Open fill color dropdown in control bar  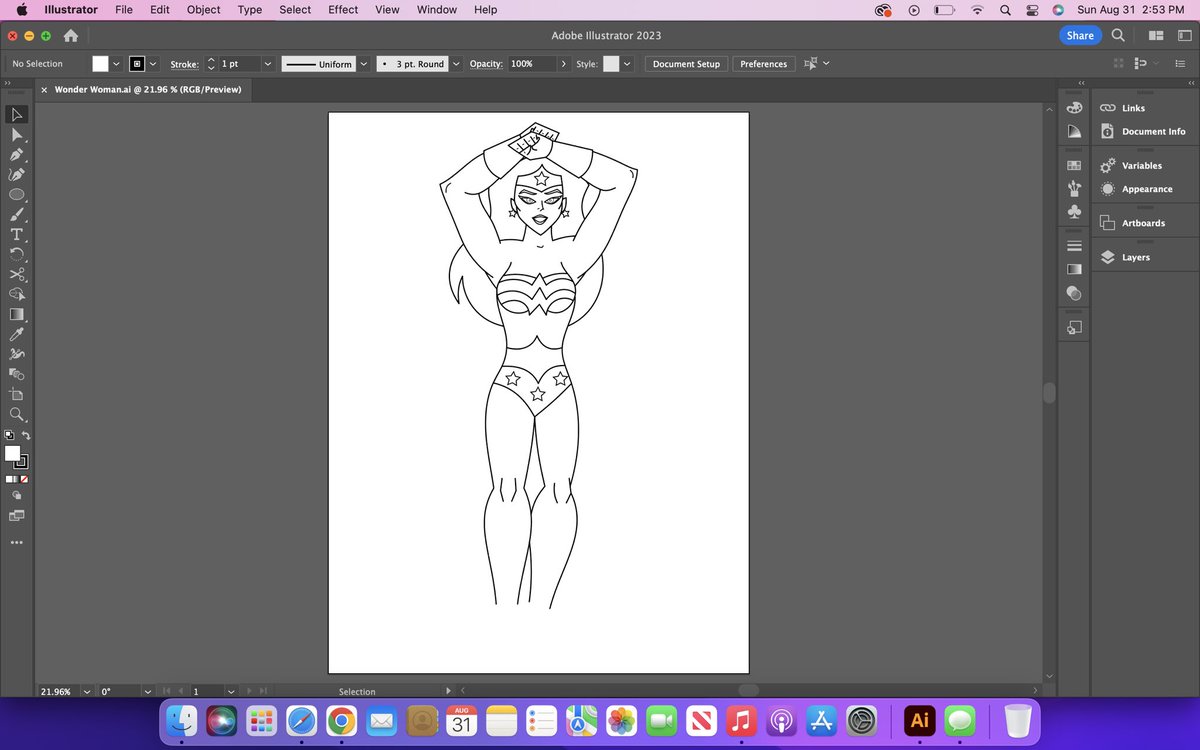[116, 64]
